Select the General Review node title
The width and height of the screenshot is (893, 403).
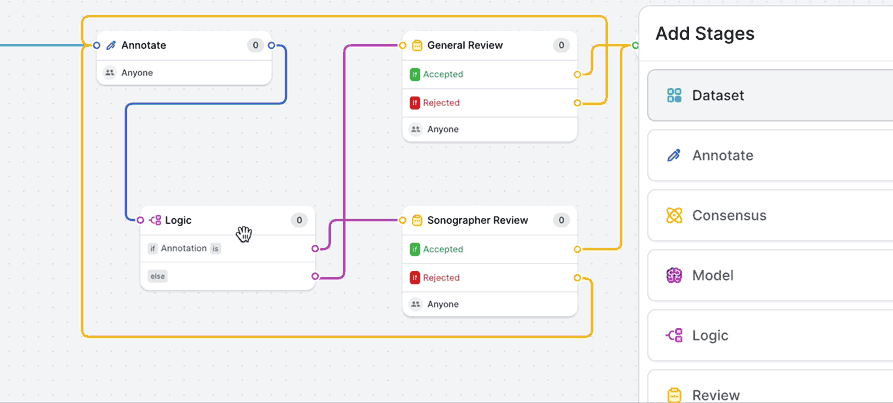[465, 45]
